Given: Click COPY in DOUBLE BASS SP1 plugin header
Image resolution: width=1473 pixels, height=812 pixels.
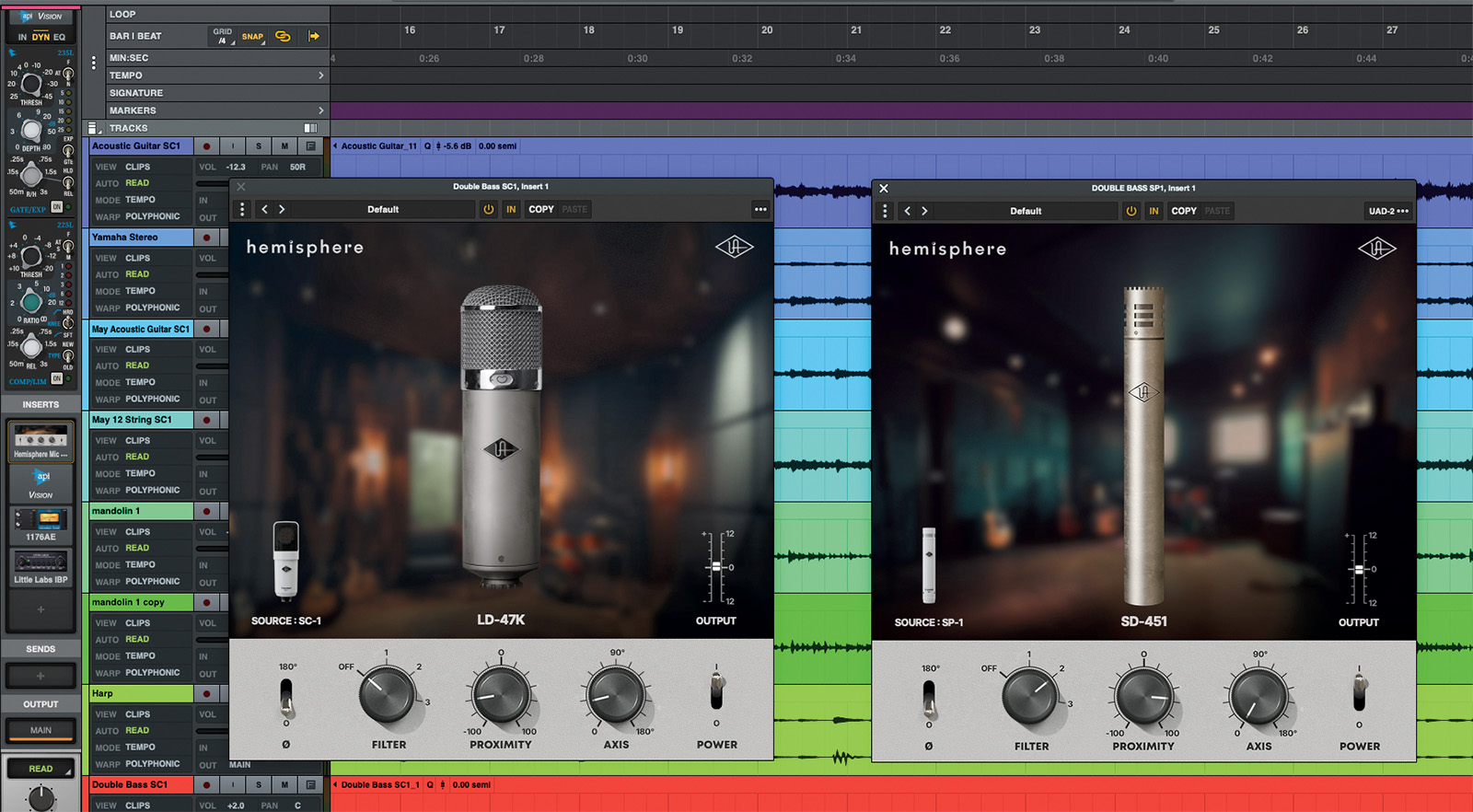Looking at the screenshot, I should coord(1184,211).
